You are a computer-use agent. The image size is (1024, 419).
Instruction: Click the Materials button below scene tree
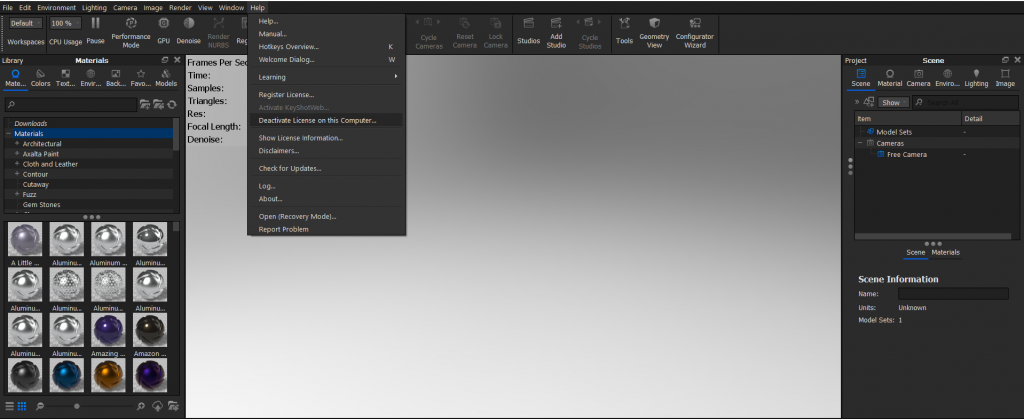[x=945, y=253]
